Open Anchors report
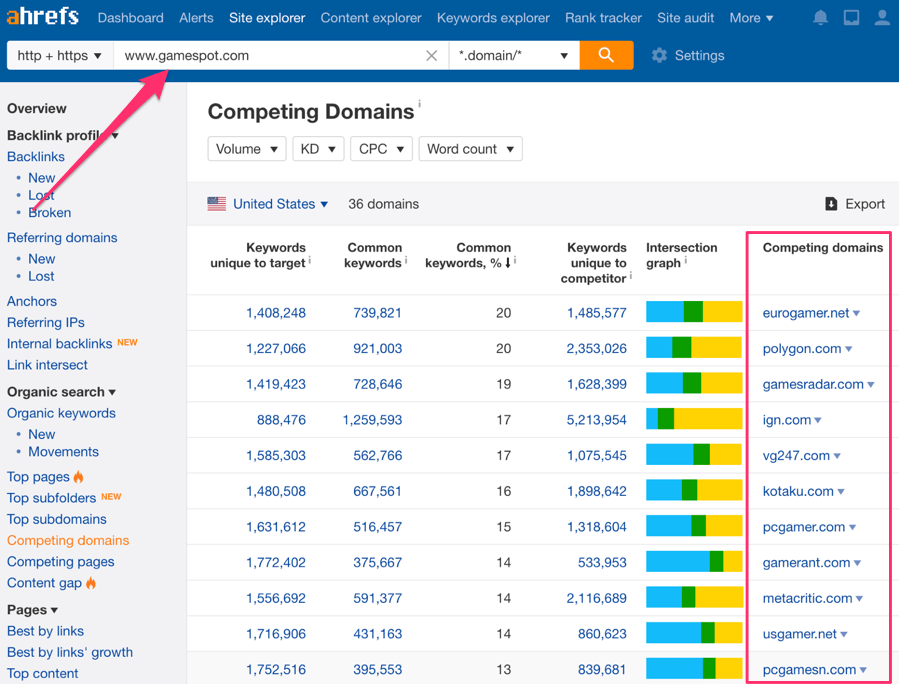 [32, 301]
